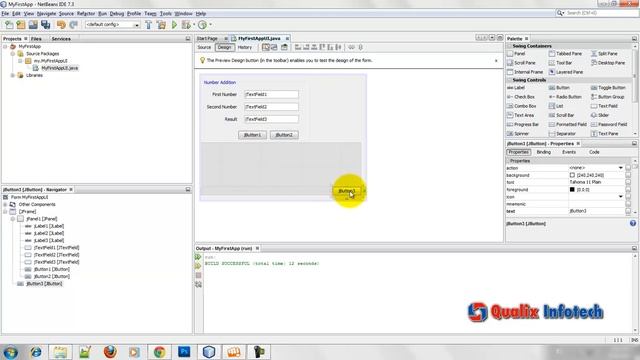Build the project with hammer icon

click(x=149, y=25)
